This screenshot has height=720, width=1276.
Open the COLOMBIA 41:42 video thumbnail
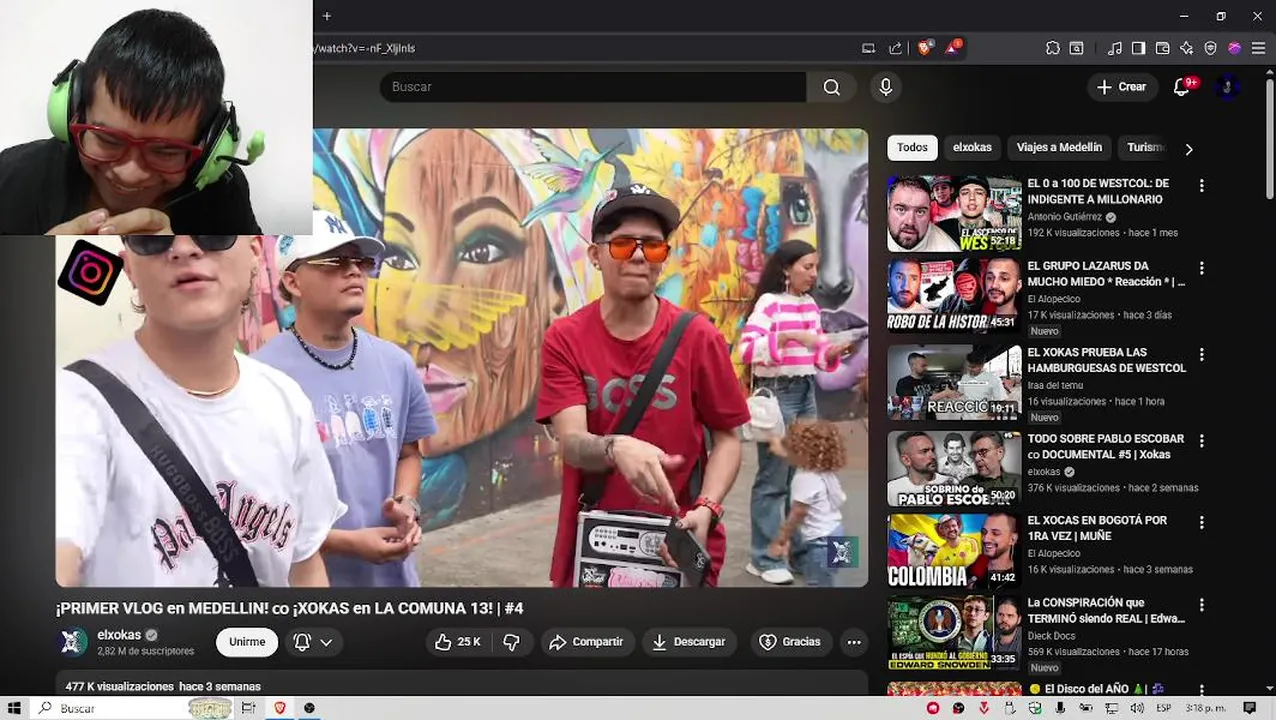(x=954, y=551)
